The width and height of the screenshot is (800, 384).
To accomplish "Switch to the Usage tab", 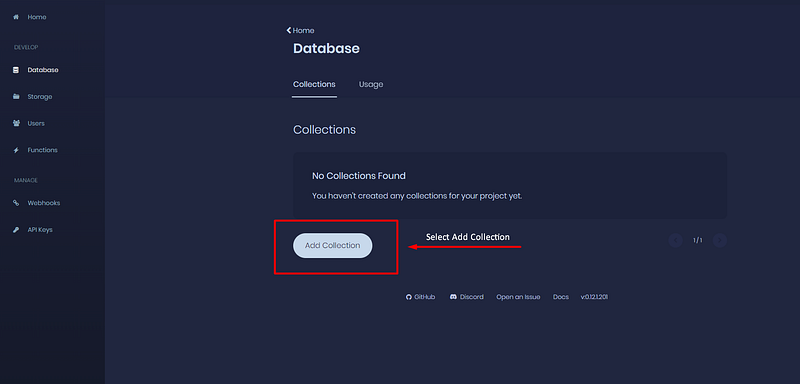I will pyautogui.click(x=371, y=84).
